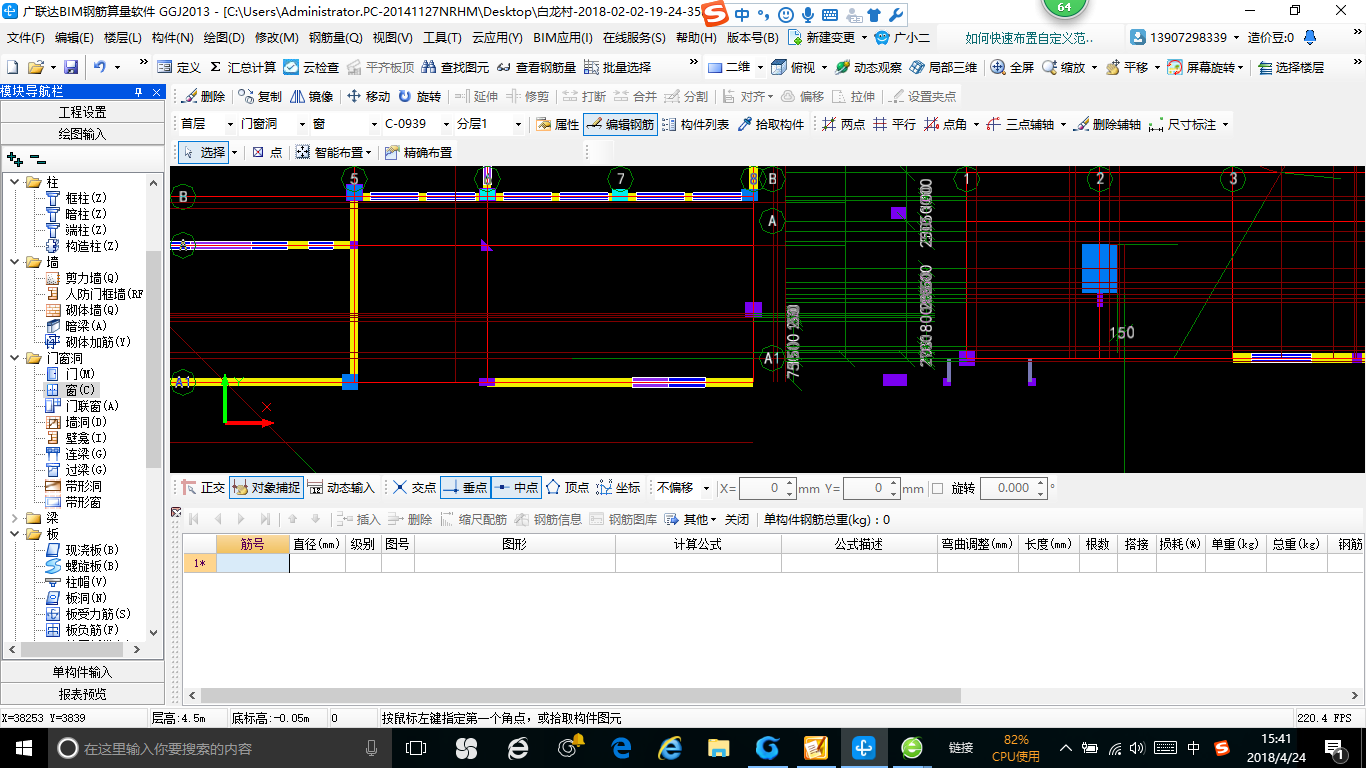
Task: Open 构件列表 component list
Action: 695,124
